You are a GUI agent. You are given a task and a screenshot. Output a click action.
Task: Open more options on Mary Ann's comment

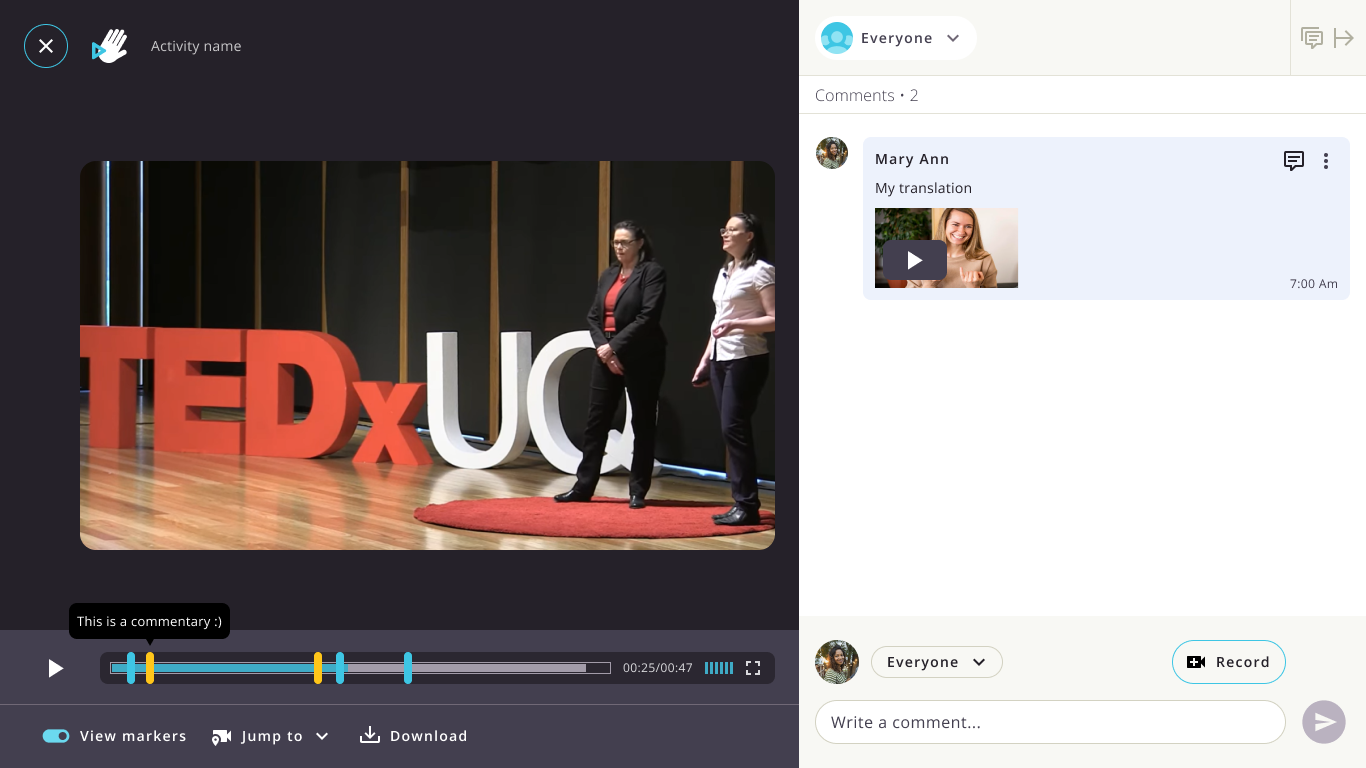point(1326,161)
